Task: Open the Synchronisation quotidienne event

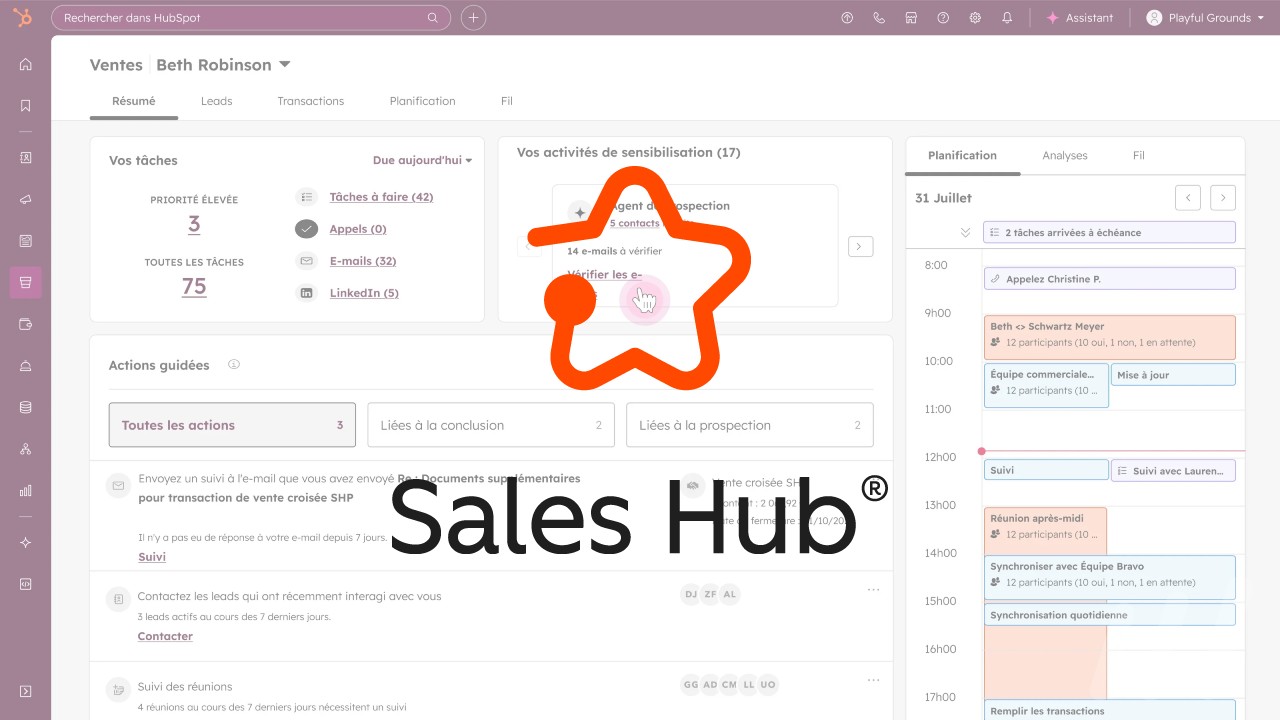Action: [1109, 615]
